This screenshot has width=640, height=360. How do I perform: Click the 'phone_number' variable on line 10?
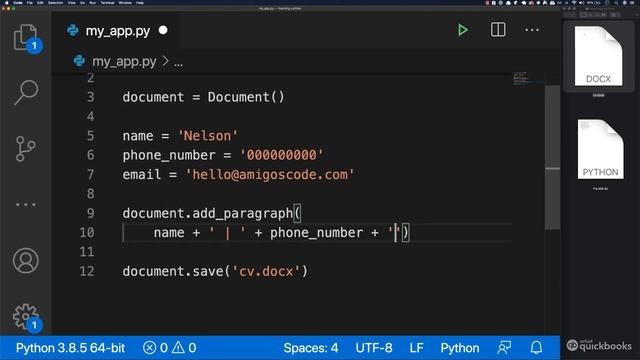316,233
